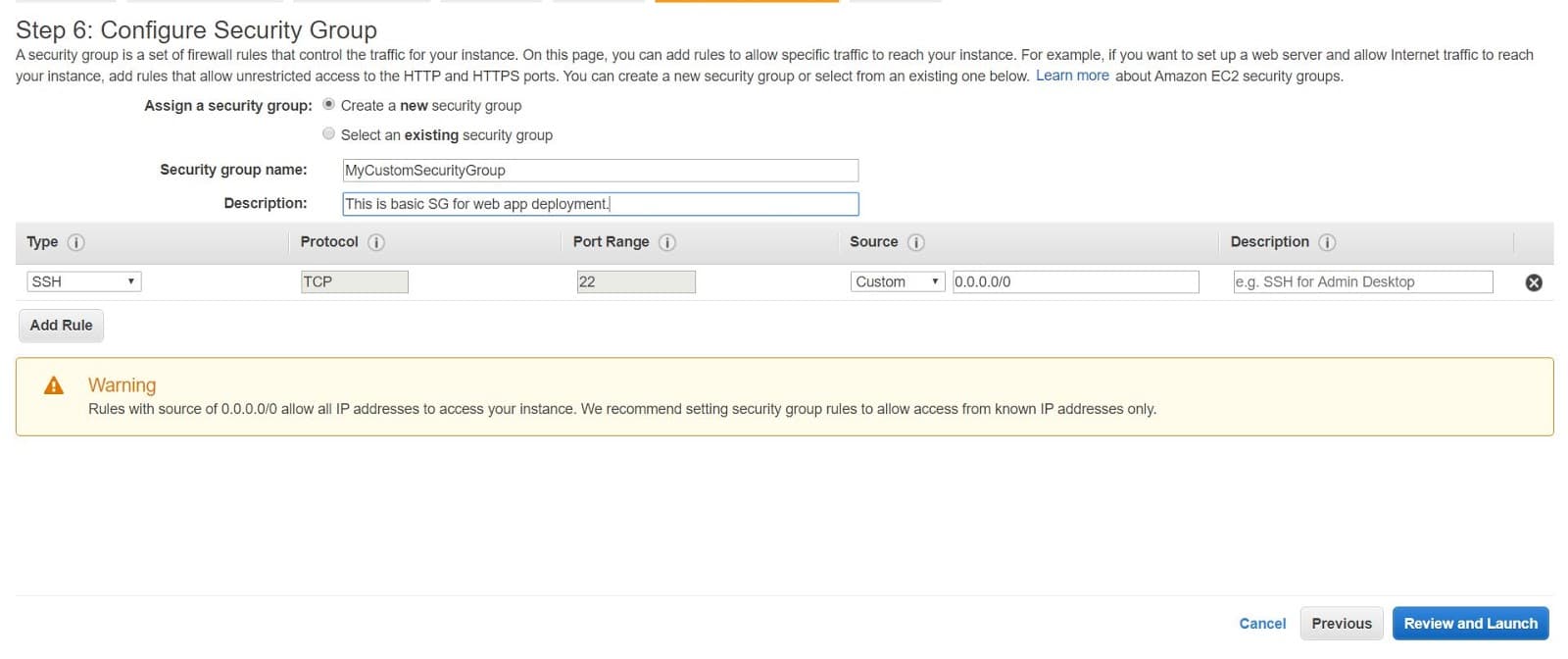Click Review and Launch
This screenshot has width=1568, height=659.
(x=1471, y=624)
